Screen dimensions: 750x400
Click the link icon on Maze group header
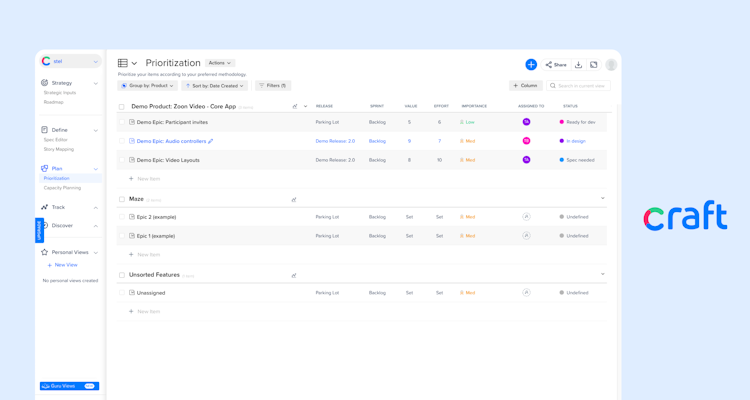pyautogui.click(x=294, y=200)
